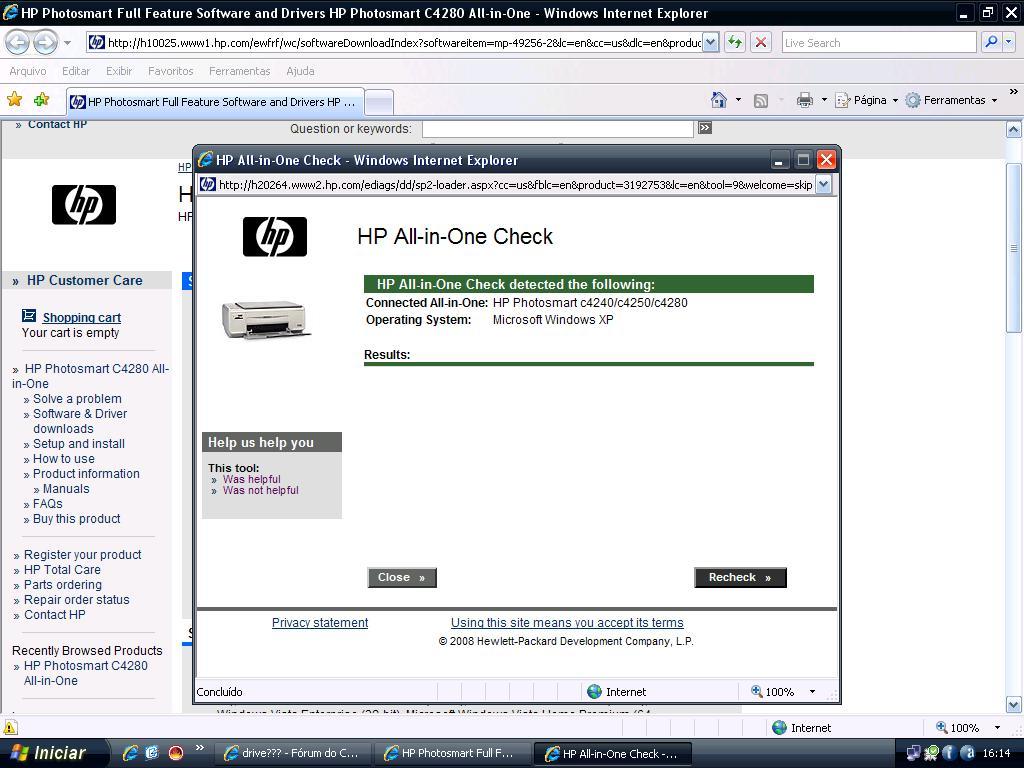Viewport: 1024px width, 768px height.
Task: Open the Ajuda menu
Action: pos(300,71)
